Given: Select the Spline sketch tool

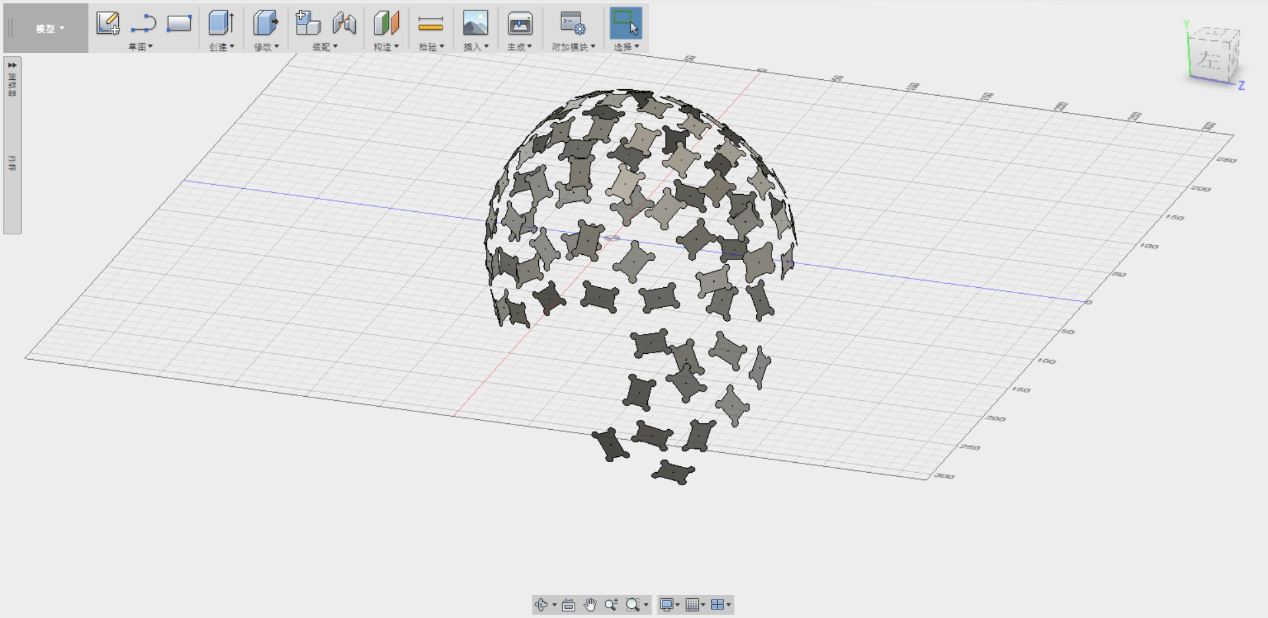Looking at the screenshot, I should pos(143,22).
